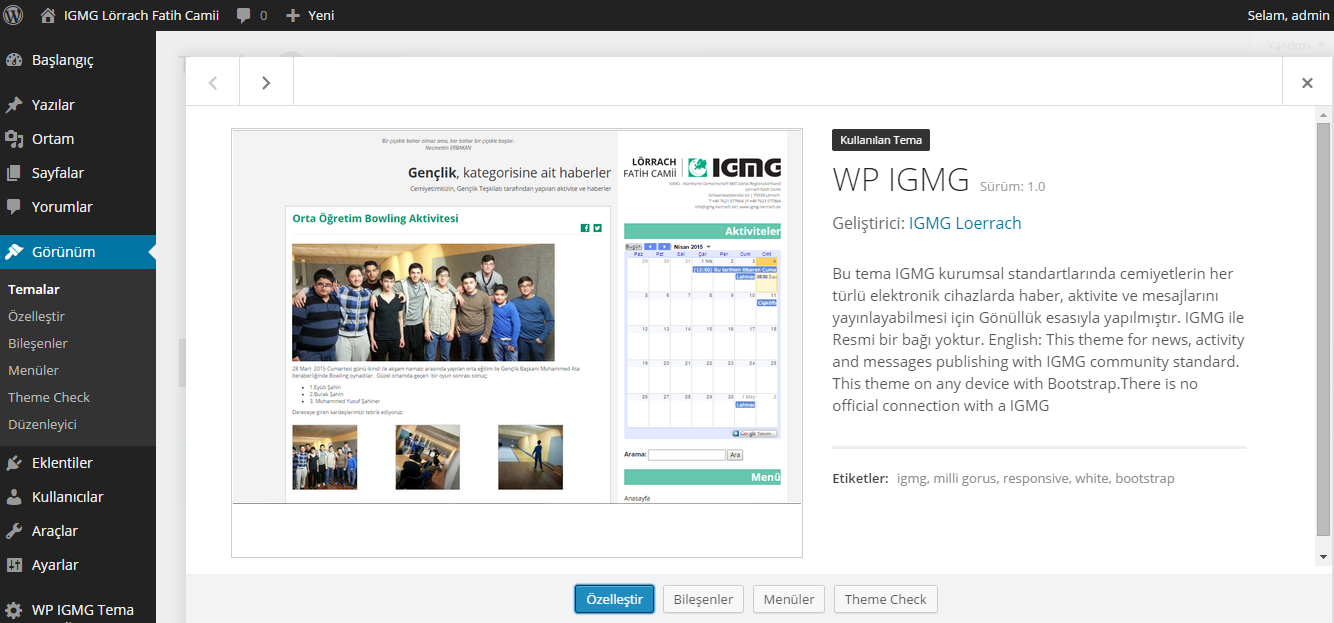Open comments bubble icon in admin bar

tap(244, 15)
